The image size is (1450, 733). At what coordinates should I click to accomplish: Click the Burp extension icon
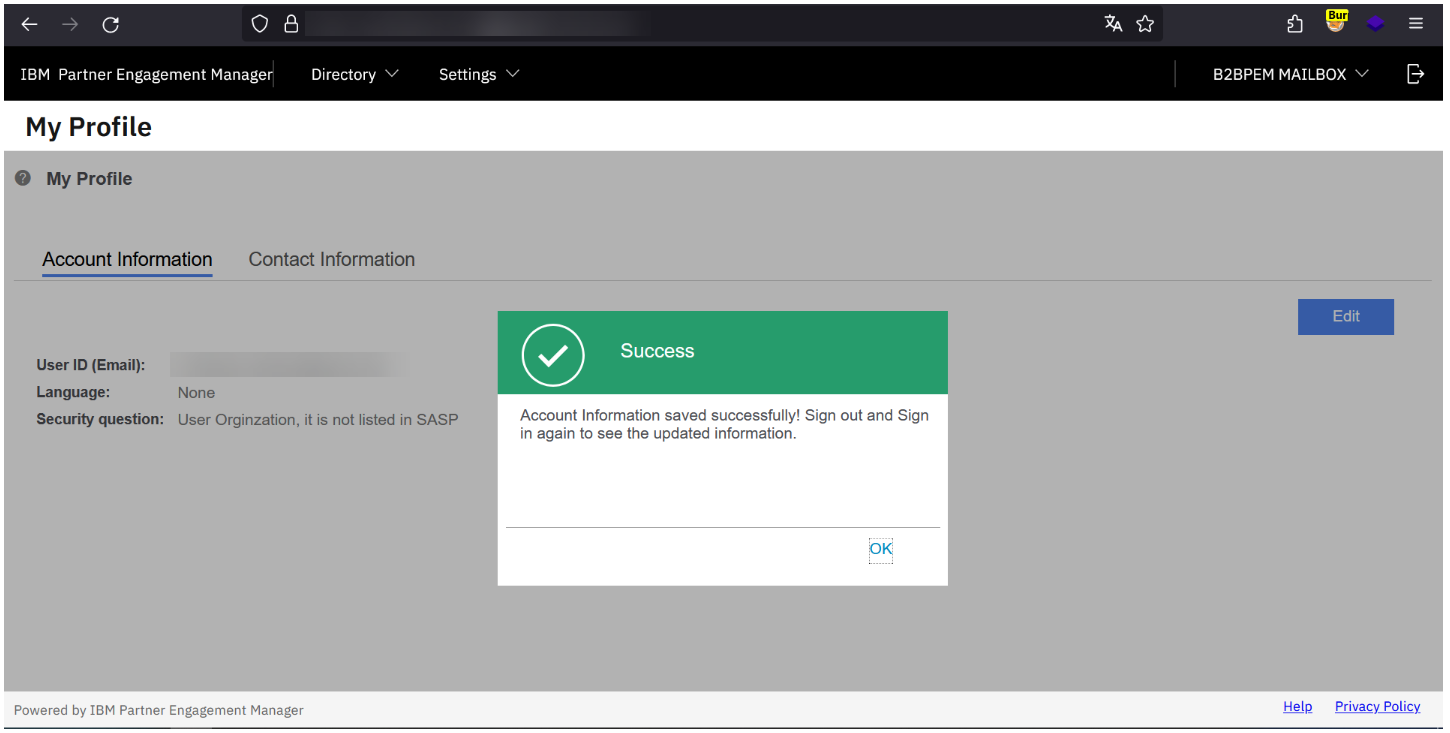coord(1336,22)
